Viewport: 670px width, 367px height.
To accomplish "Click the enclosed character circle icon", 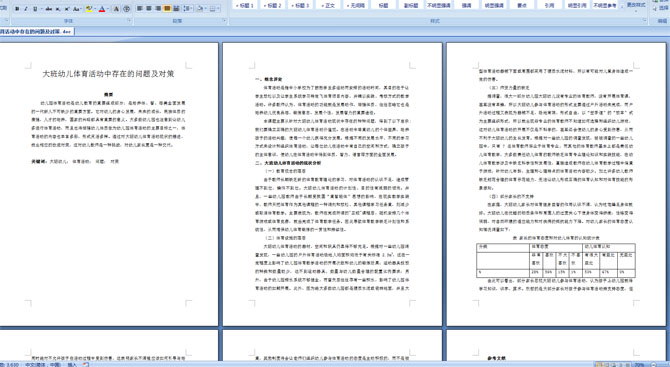I will point(126,9).
